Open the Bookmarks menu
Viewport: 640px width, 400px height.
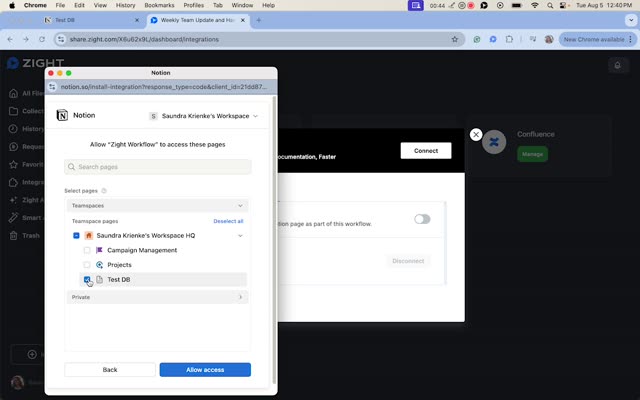pyautogui.click(x=159, y=5)
